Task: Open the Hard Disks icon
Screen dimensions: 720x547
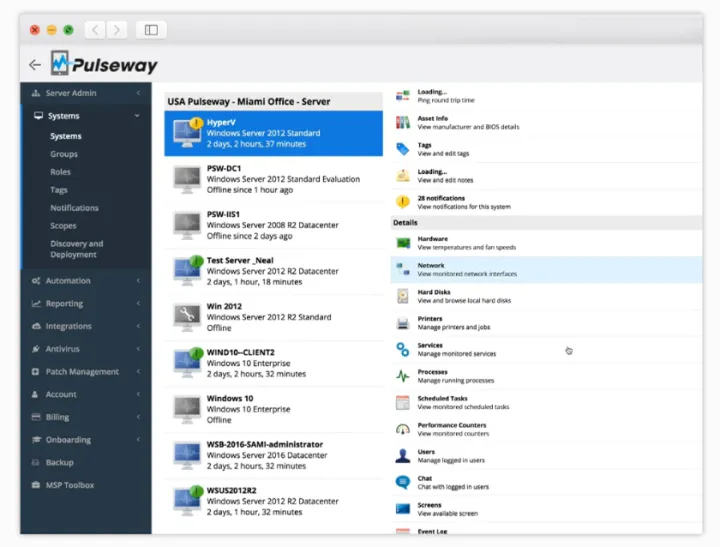Action: tap(403, 296)
